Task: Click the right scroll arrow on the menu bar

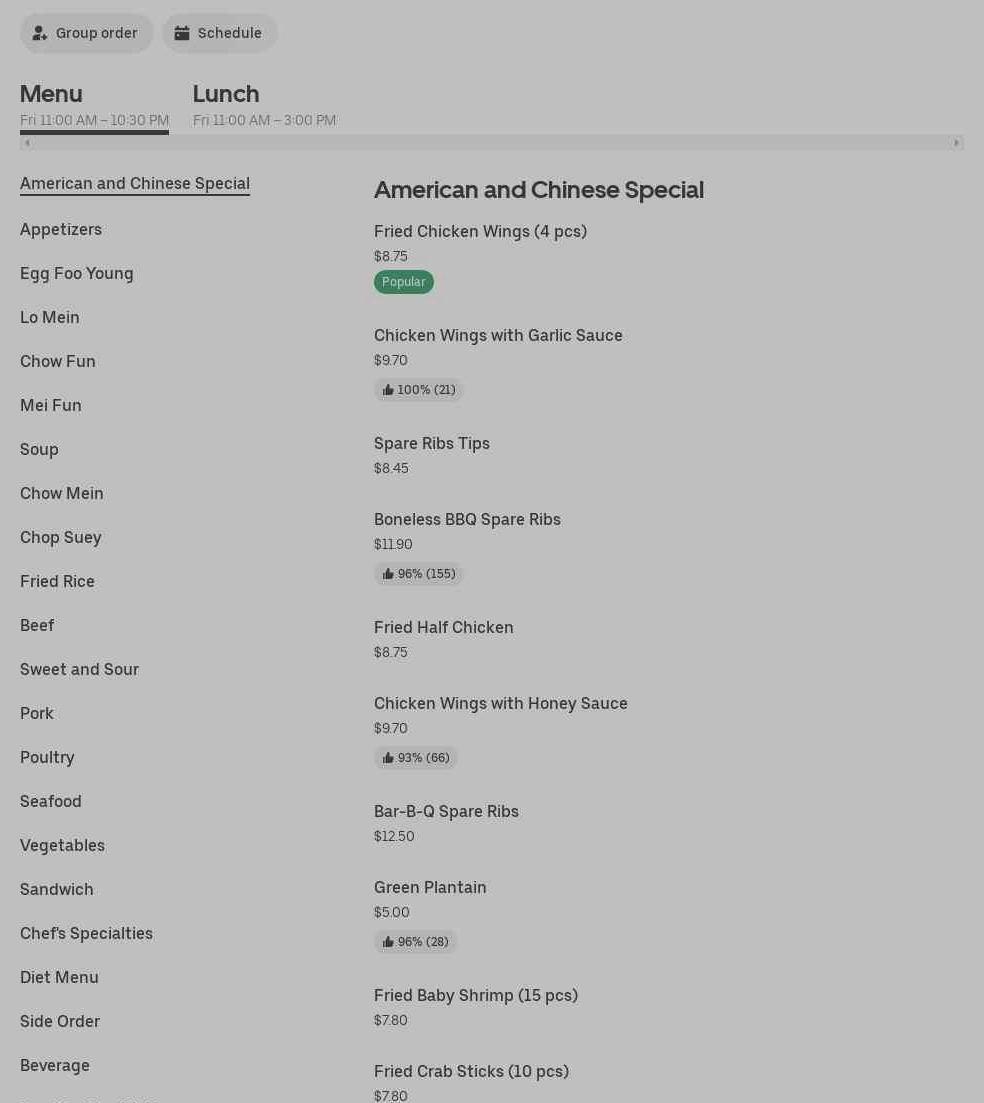Action: click(x=957, y=143)
